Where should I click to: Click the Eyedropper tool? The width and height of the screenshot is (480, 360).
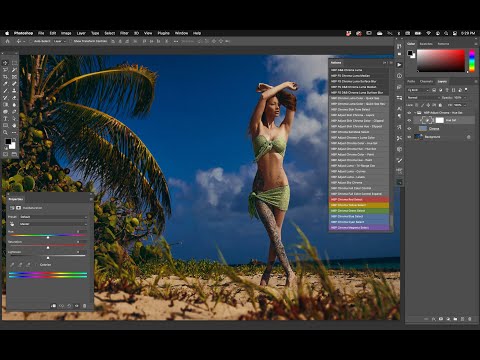5,84
